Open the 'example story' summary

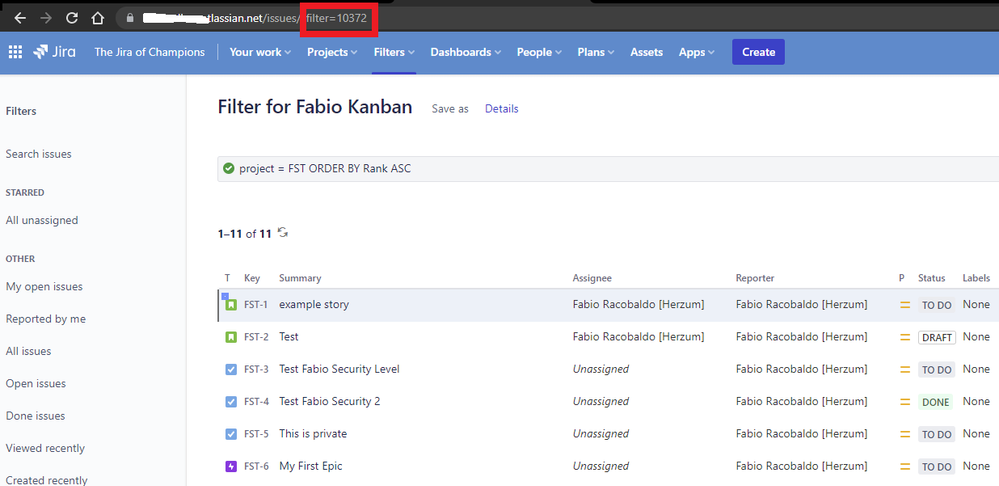(314, 305)
